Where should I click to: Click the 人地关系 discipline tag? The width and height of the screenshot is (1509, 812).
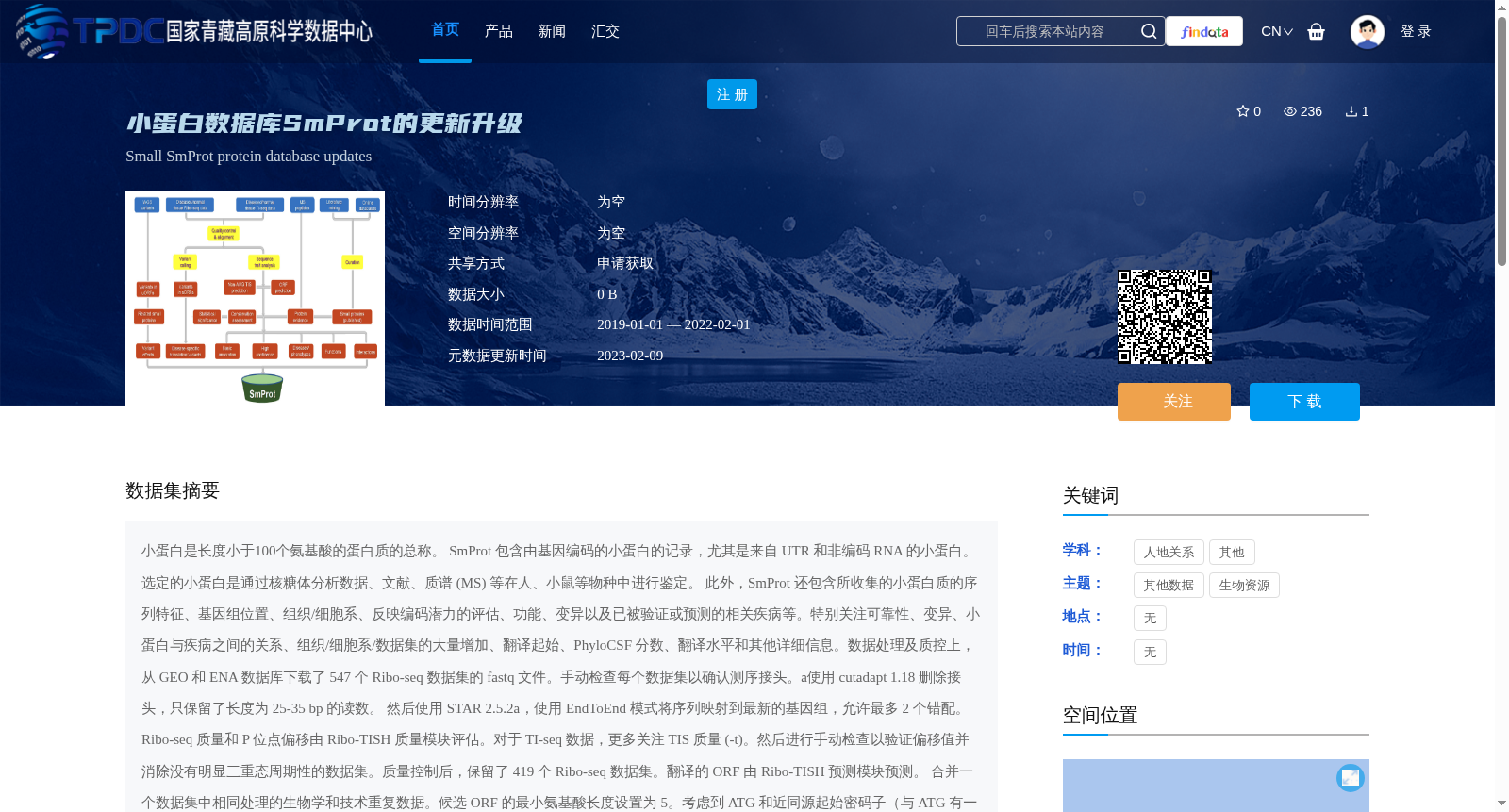(x=1169, y=552)
